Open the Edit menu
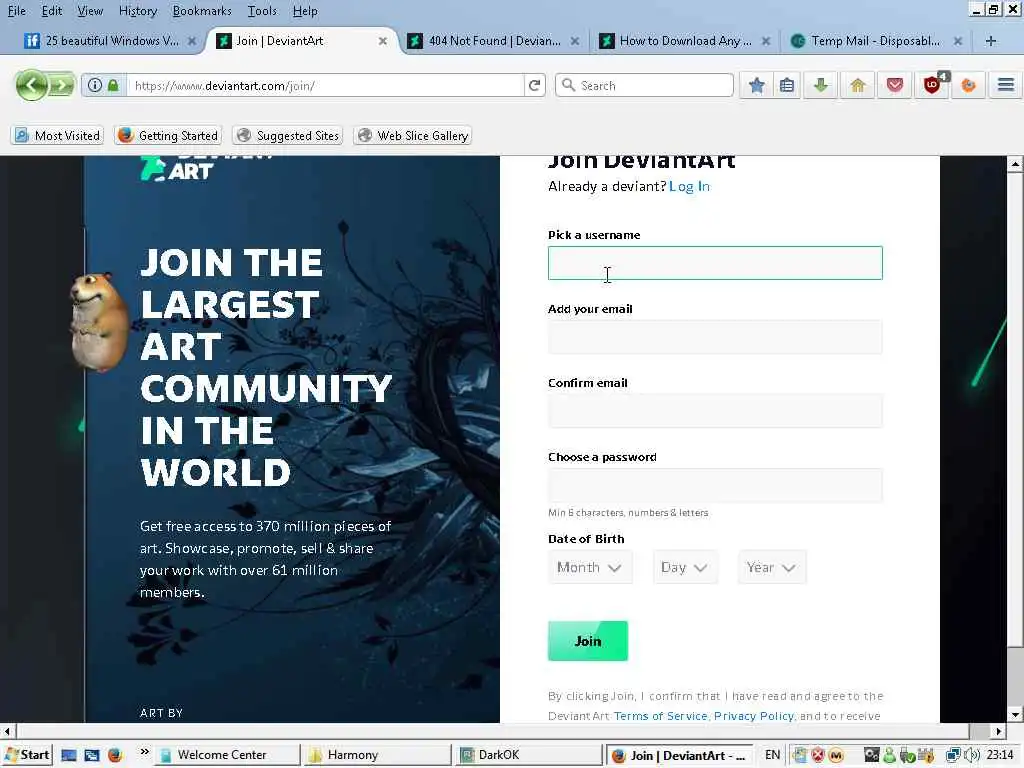 coord(52,11)
